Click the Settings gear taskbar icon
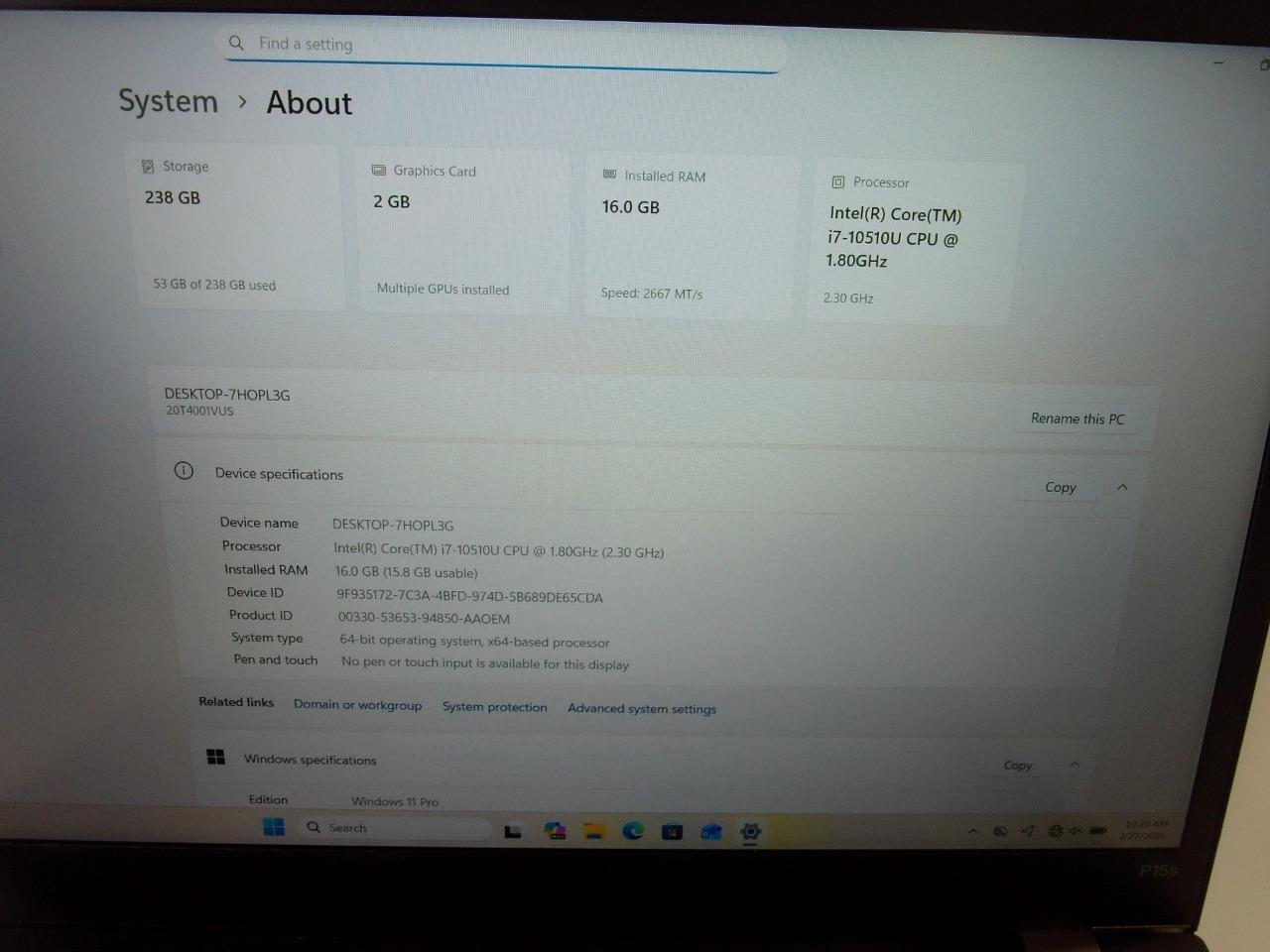 point(751,831)
